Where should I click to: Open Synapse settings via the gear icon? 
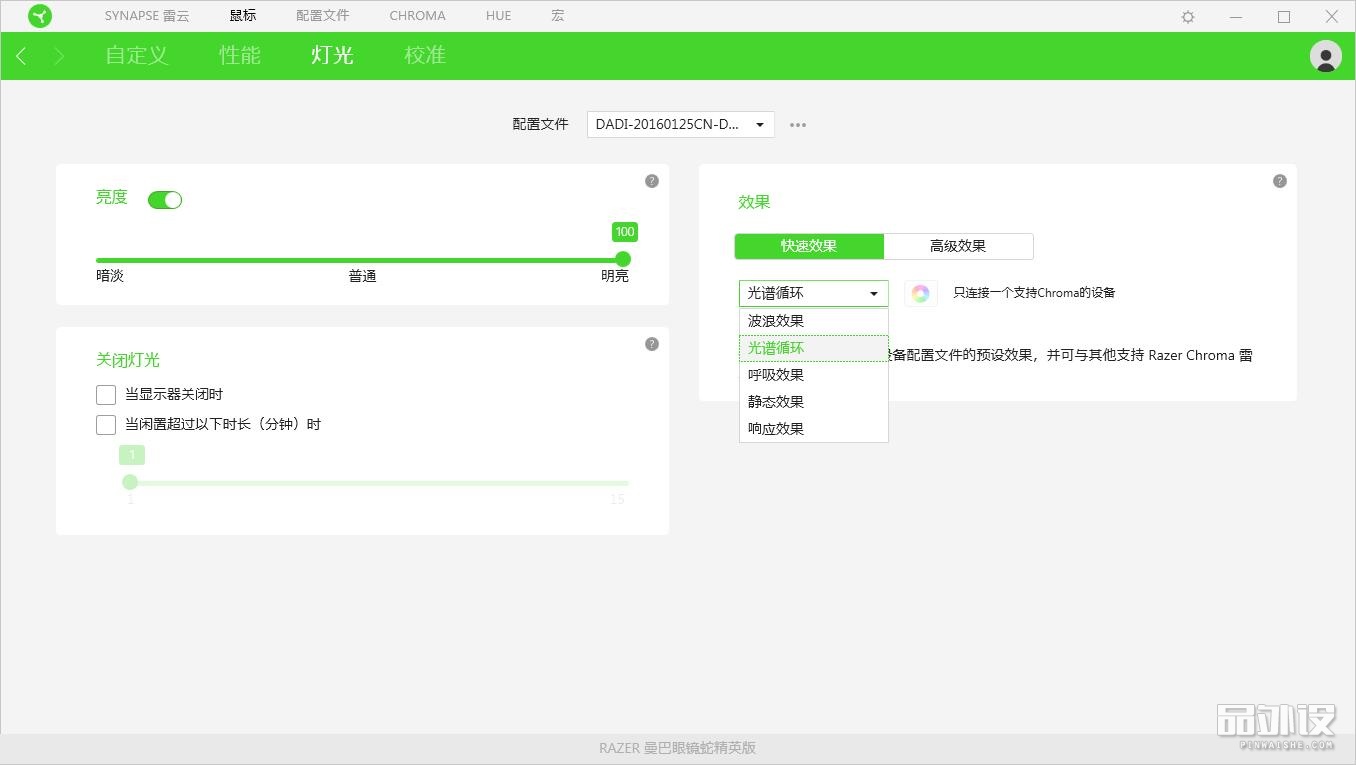click(1186, 16)
